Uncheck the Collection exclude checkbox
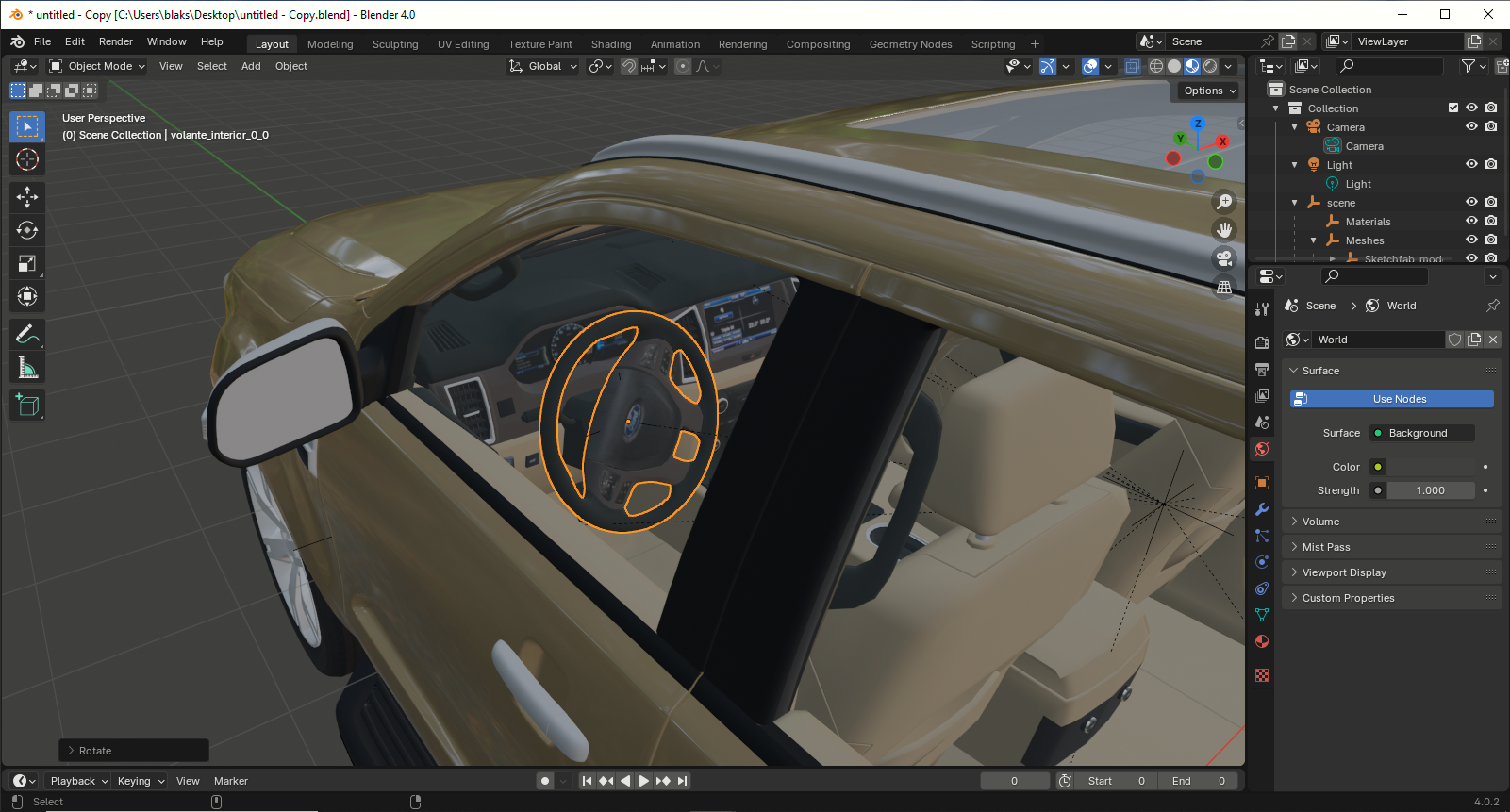This screenshot has height=812, width=1510. [x=1453, y=108]
